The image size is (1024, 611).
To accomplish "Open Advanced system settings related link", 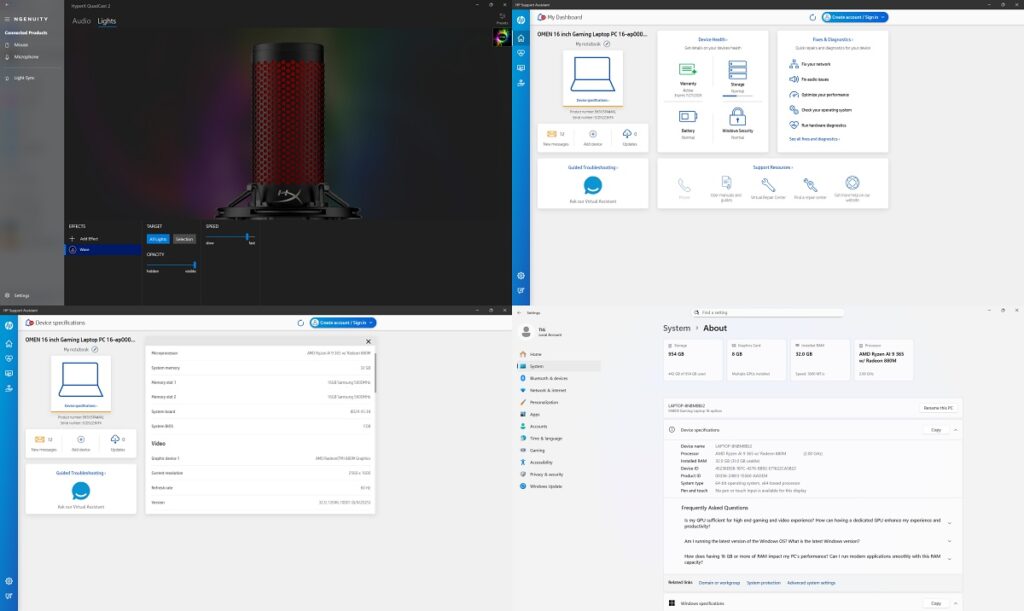I will pyautogui.click(x=811, y=582).
